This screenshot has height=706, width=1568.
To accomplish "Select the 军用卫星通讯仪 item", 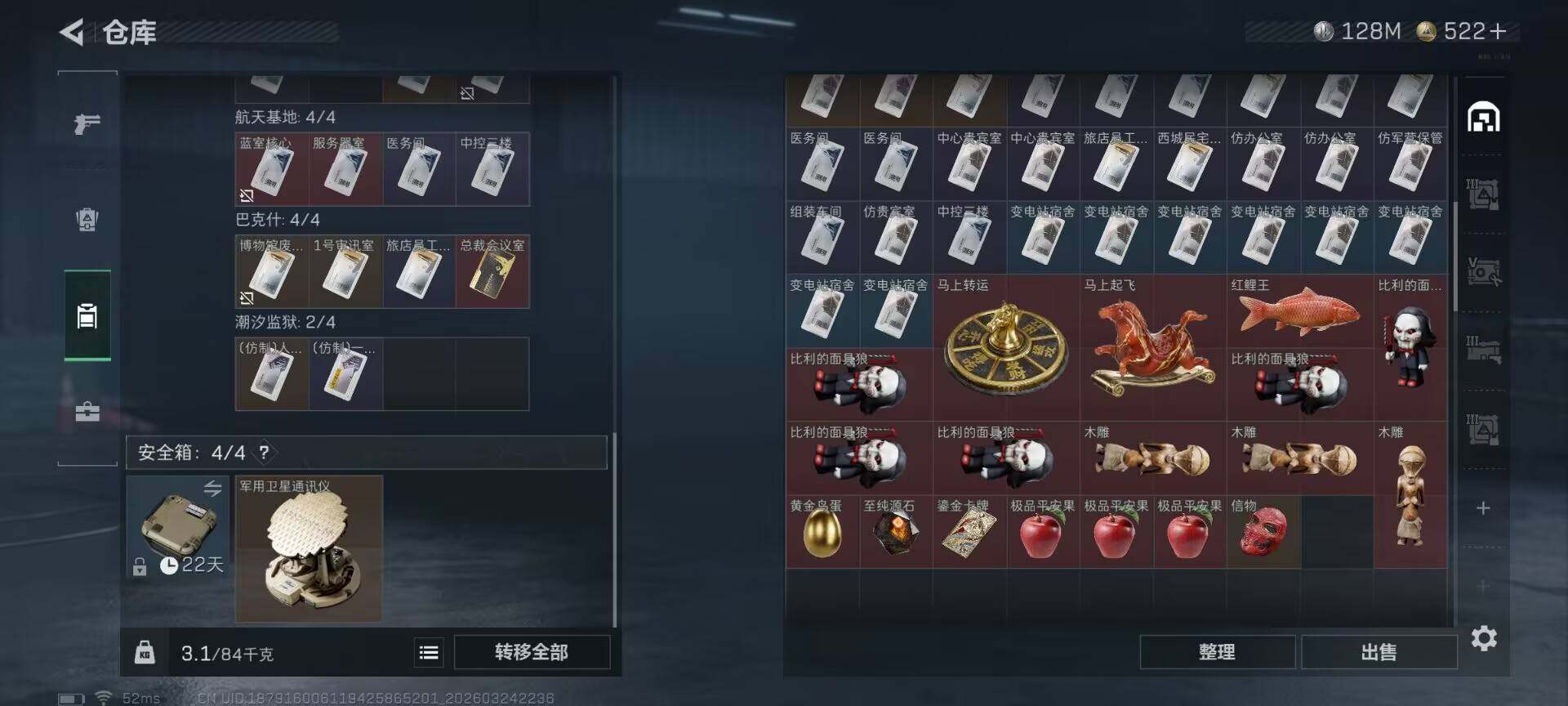I will 309,549.
